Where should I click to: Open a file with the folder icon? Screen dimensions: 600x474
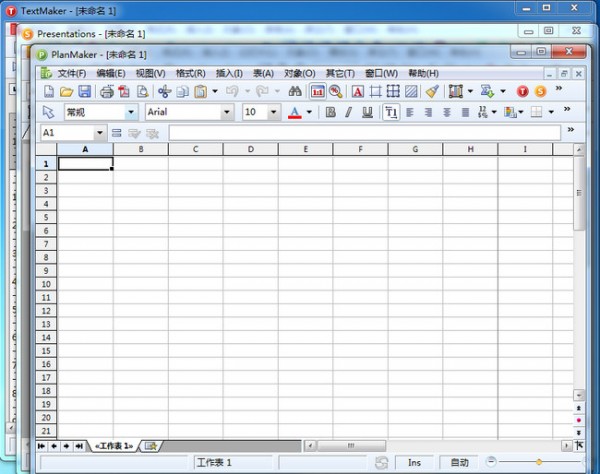[66, 91]
